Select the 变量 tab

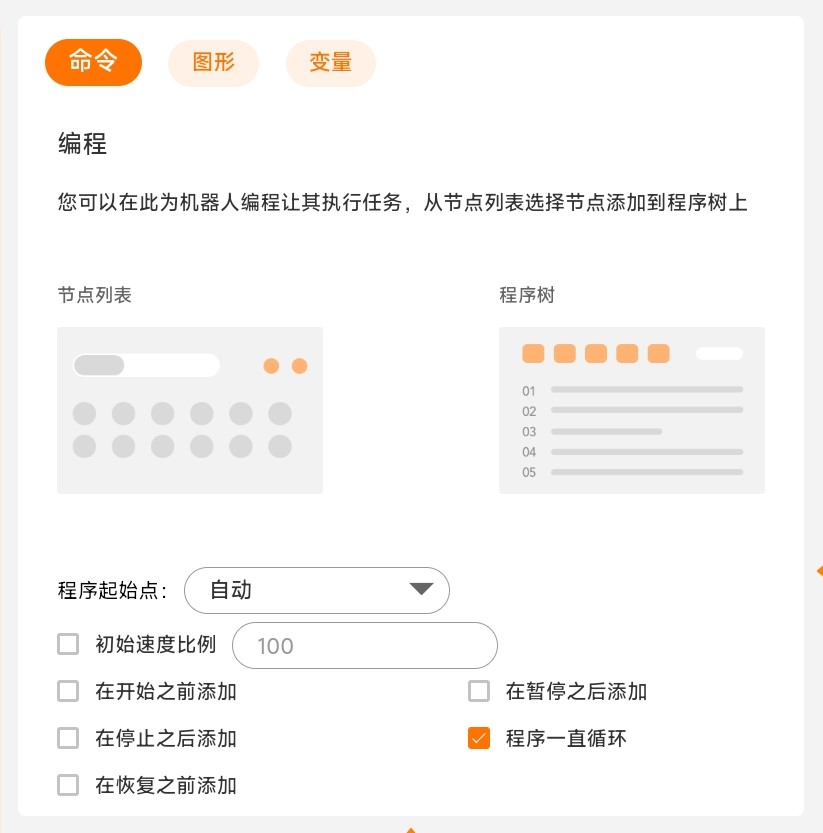(330, 63)
